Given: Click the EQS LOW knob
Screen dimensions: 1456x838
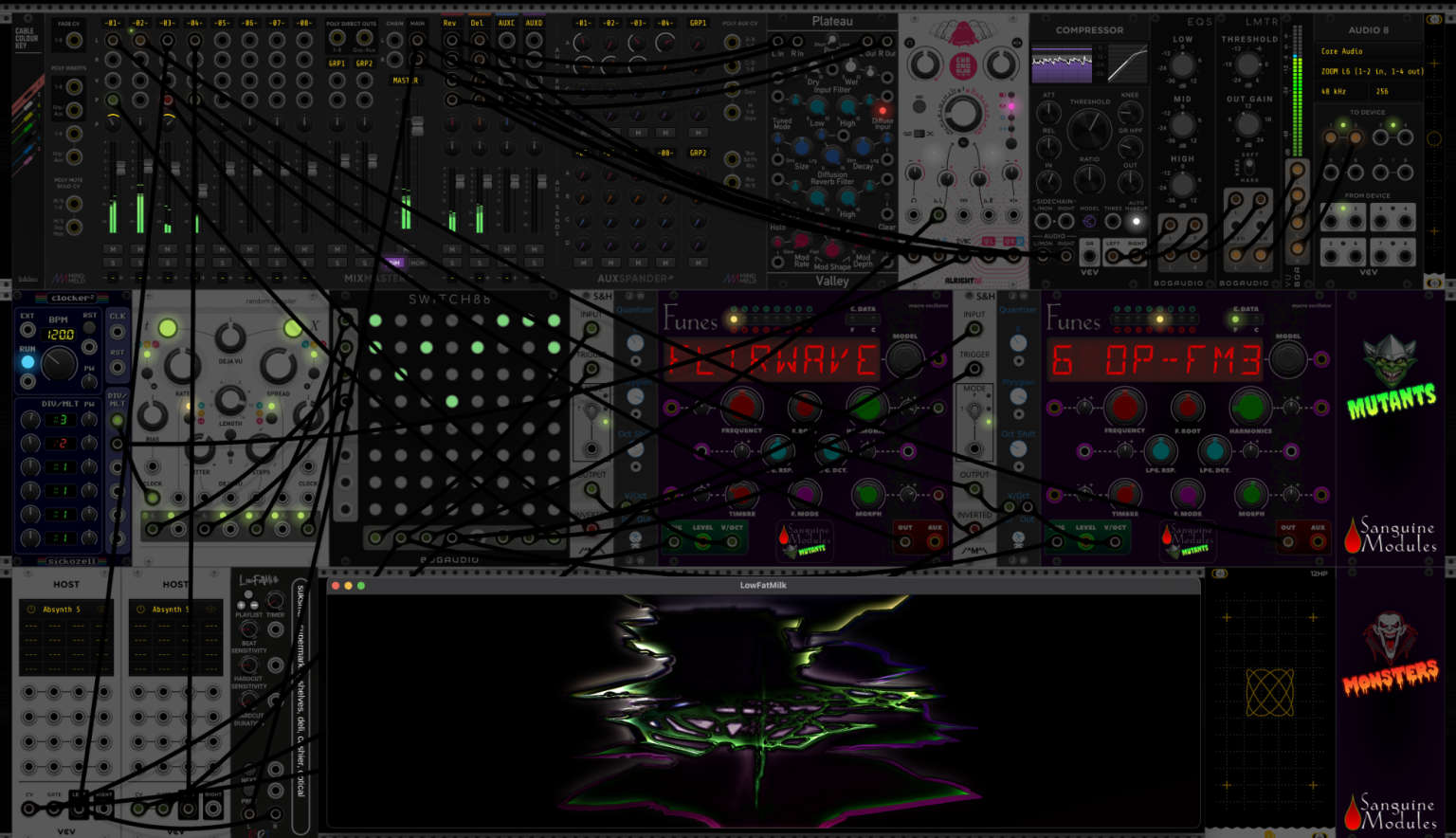Looking at the screenshot, I should (1182, 67).
